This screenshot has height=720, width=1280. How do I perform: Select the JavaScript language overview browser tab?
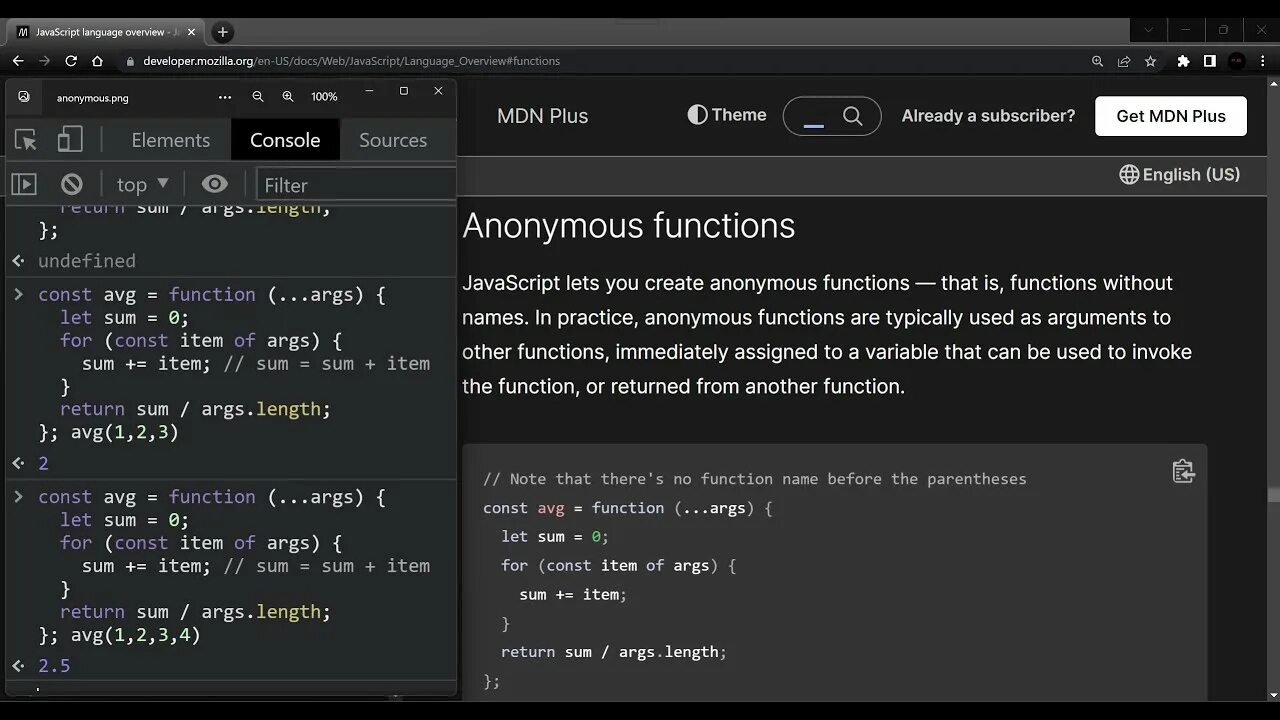pyautogui.click(x=108, y=32)
